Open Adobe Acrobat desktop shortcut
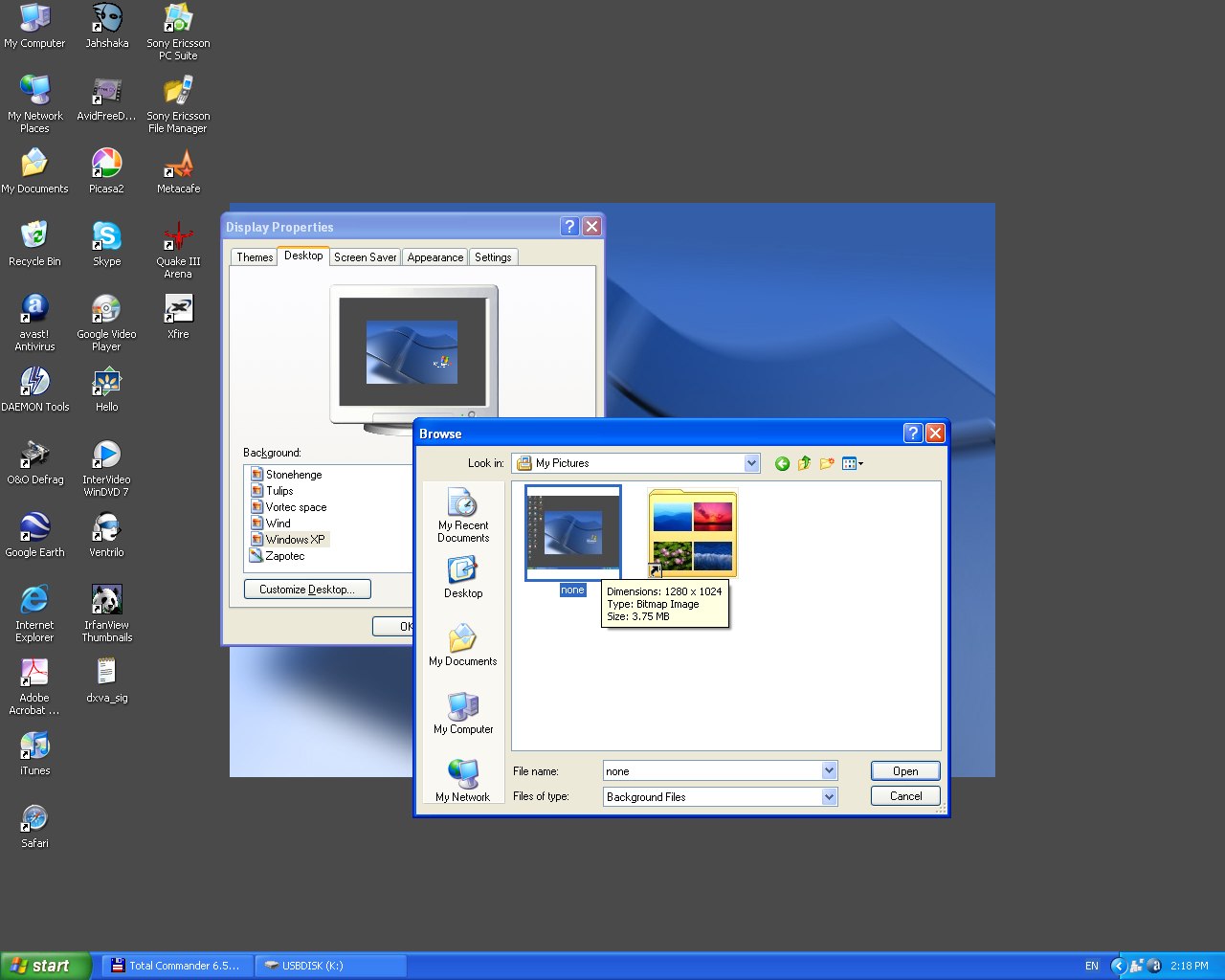 [x=34, y=686]
